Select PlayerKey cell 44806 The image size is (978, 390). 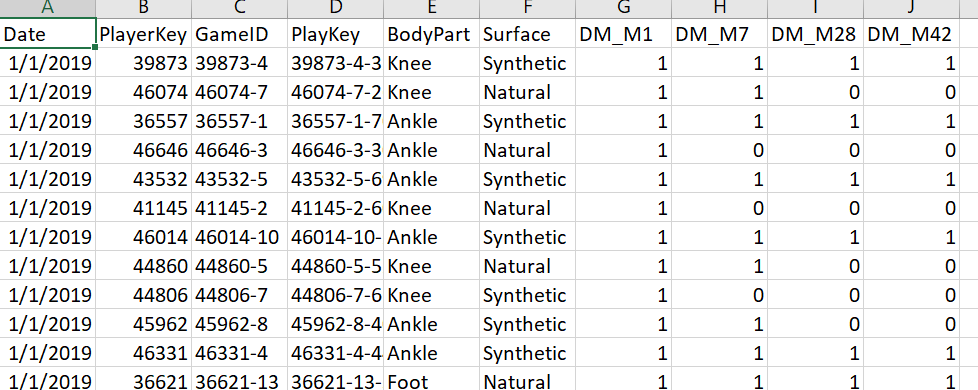[x=144, y=295]
